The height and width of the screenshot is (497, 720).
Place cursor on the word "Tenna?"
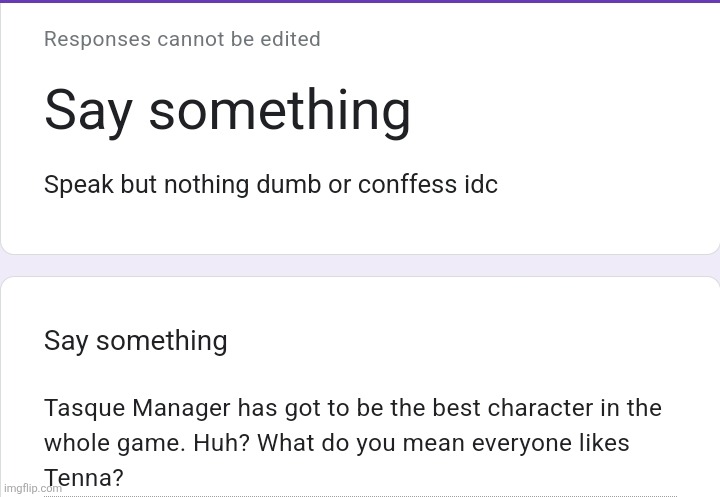pos(83,478)
